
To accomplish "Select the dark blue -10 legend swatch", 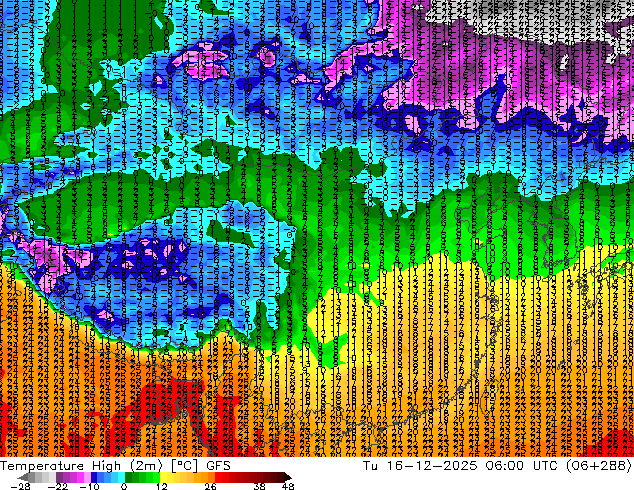I will click(x=94, y=477).
